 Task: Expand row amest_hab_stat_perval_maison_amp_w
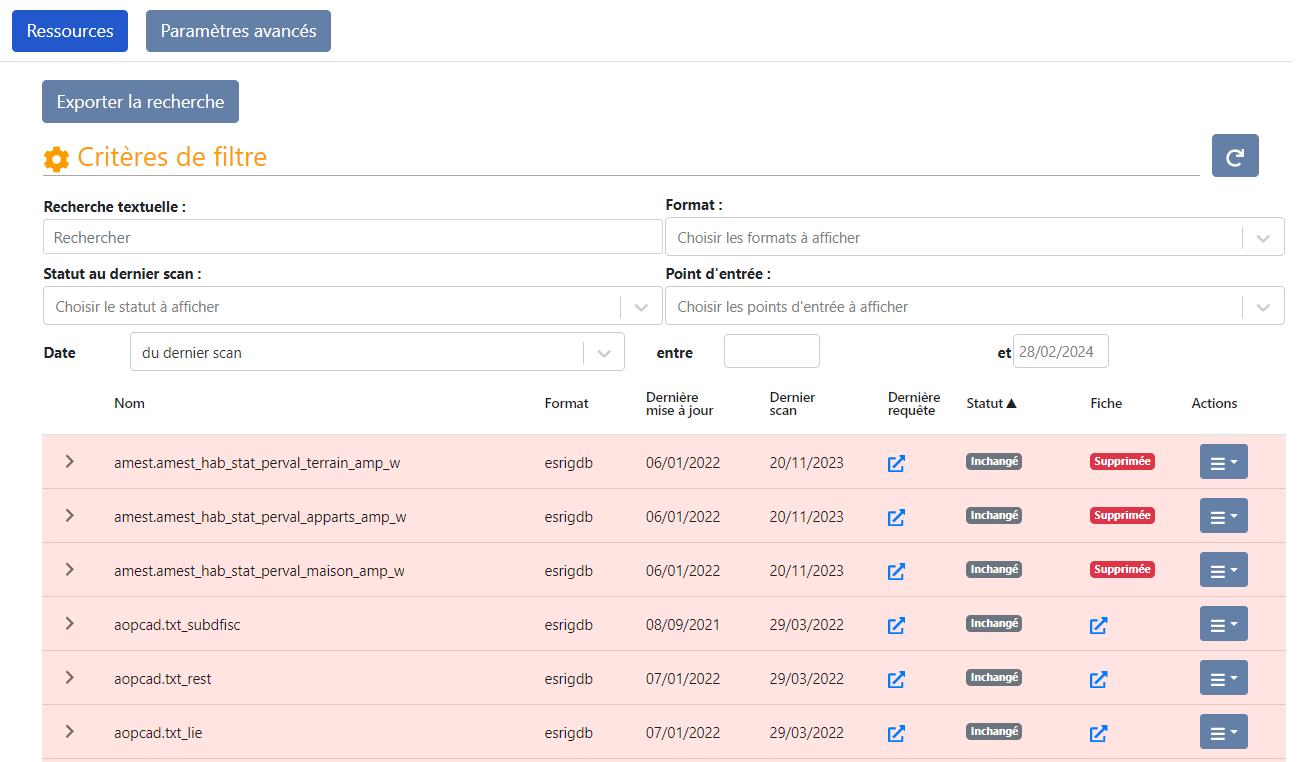(x=69, y=569)
